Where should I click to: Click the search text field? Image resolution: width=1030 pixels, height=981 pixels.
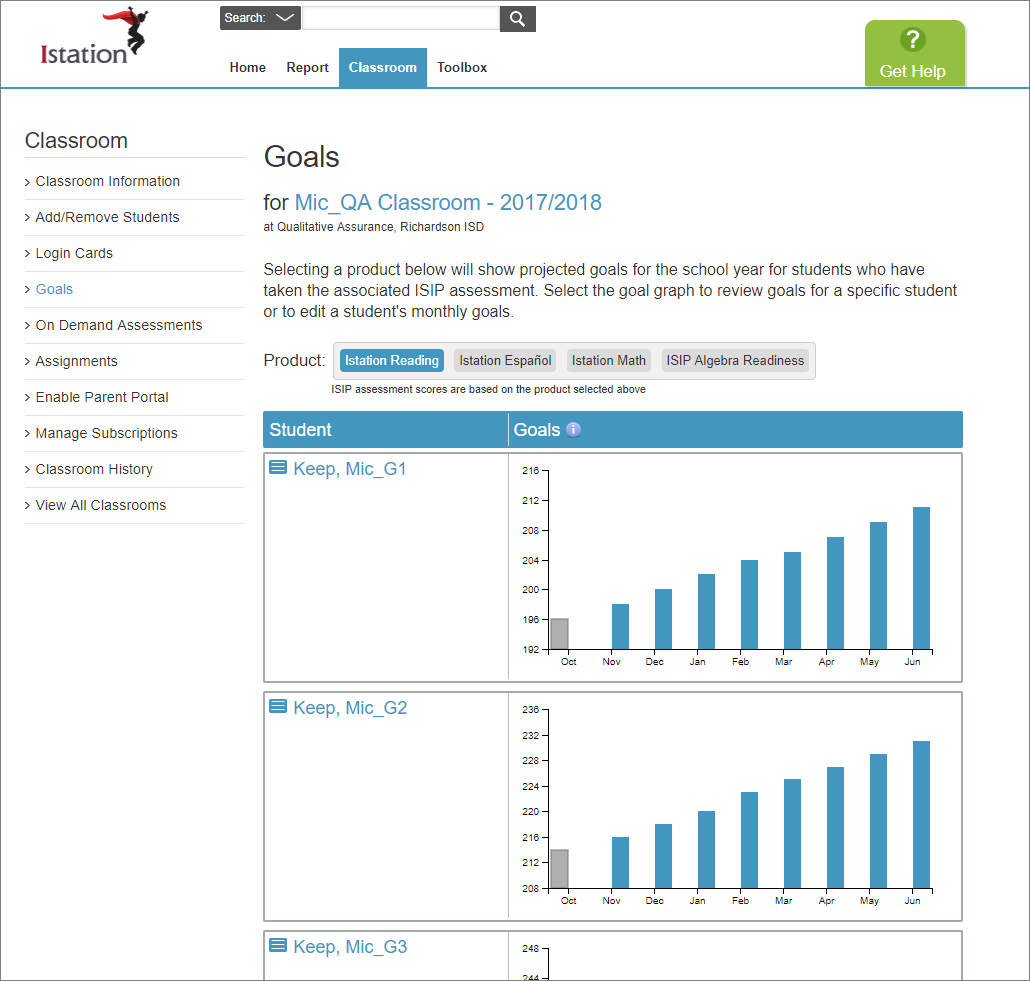[x=401, y=18]
